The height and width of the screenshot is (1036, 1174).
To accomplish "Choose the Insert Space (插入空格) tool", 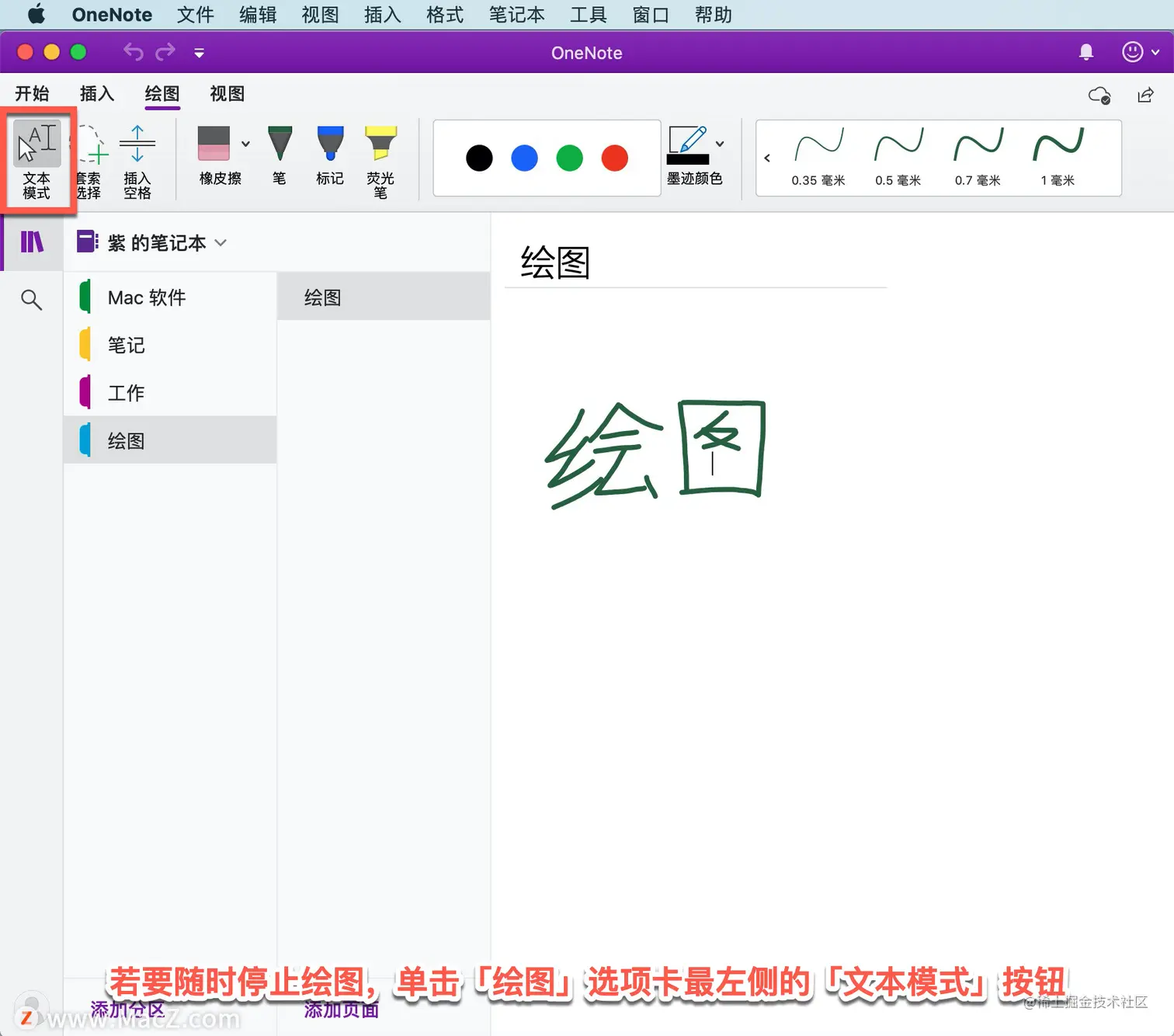I will (137, 162).
